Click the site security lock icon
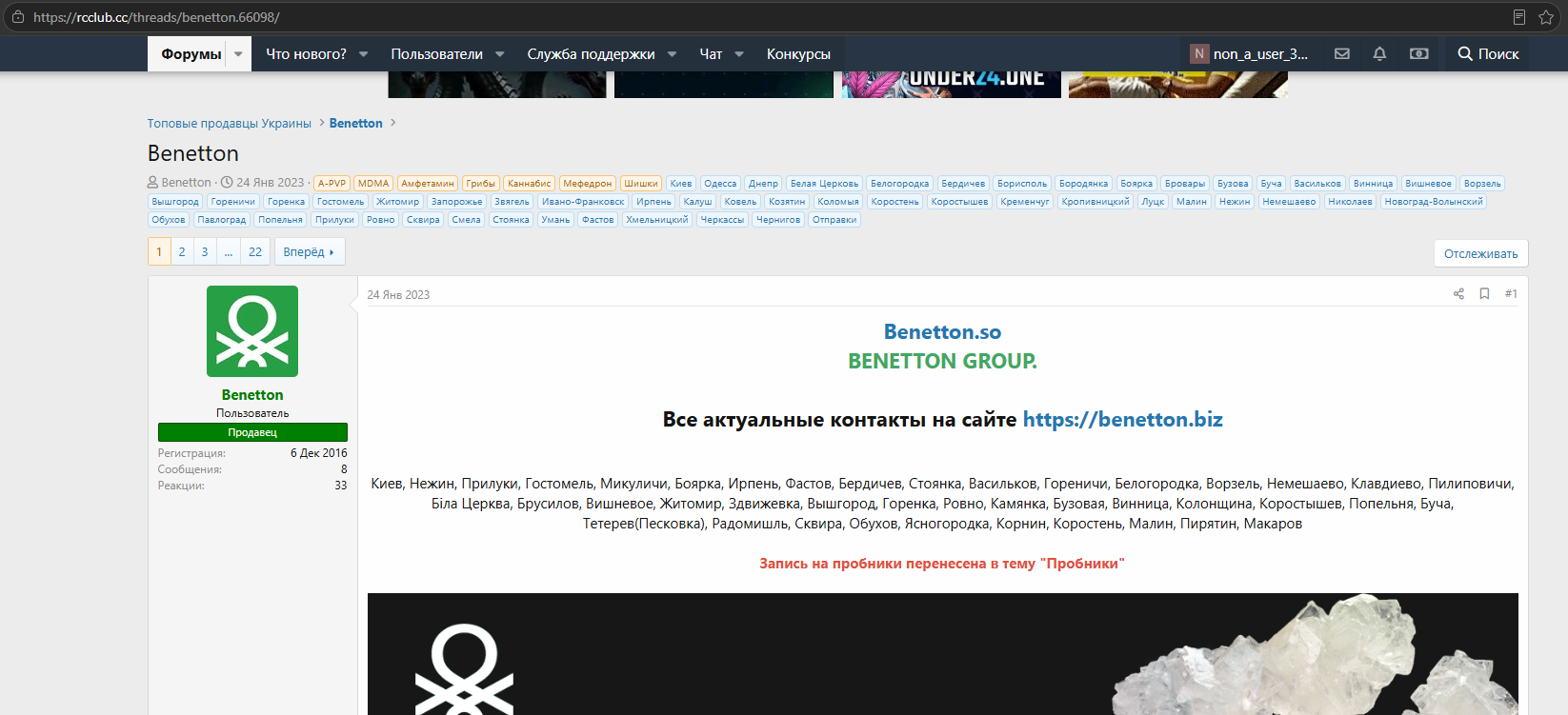 (x=18, y=17)
